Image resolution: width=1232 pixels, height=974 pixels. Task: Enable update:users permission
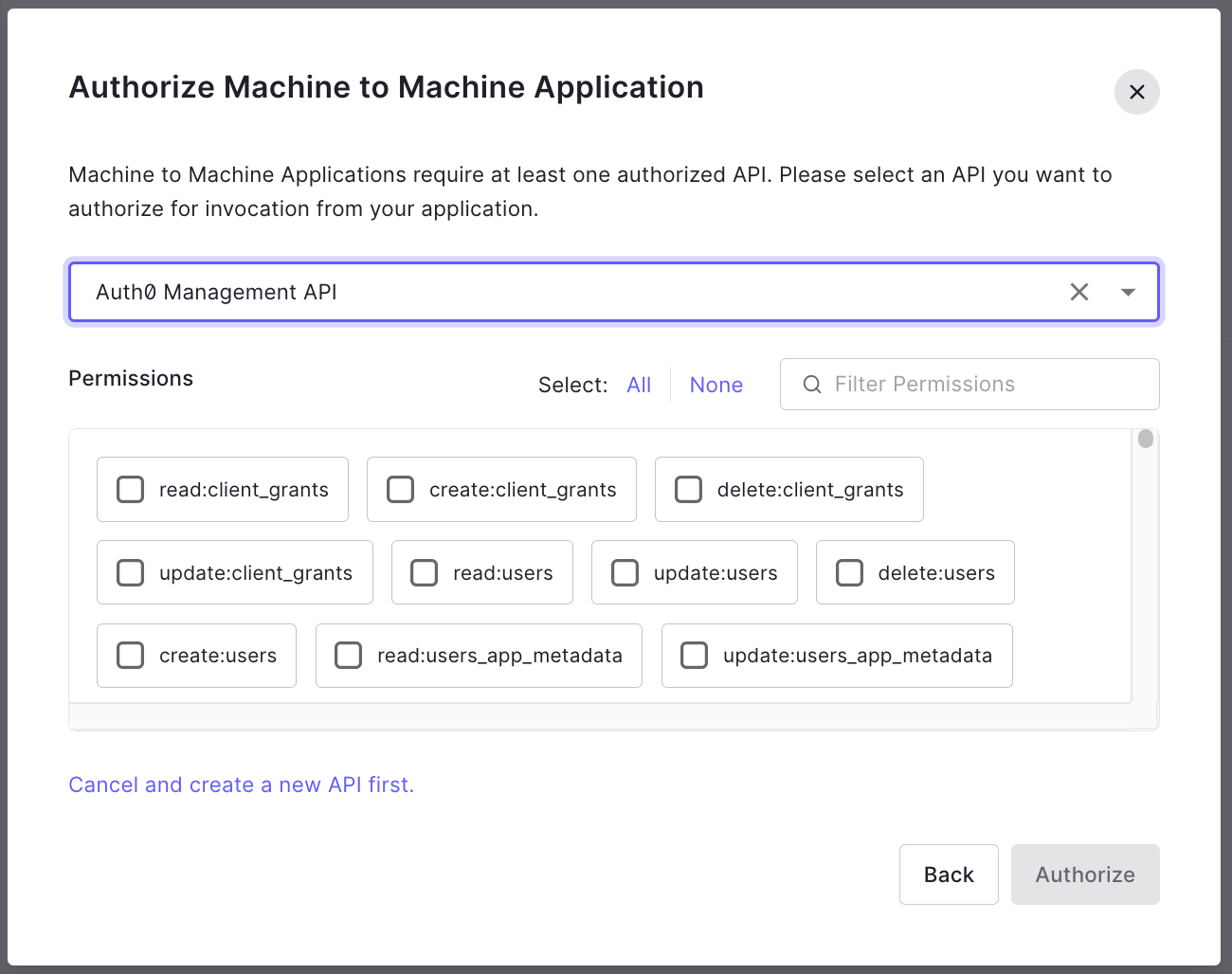tap(625, 572)
